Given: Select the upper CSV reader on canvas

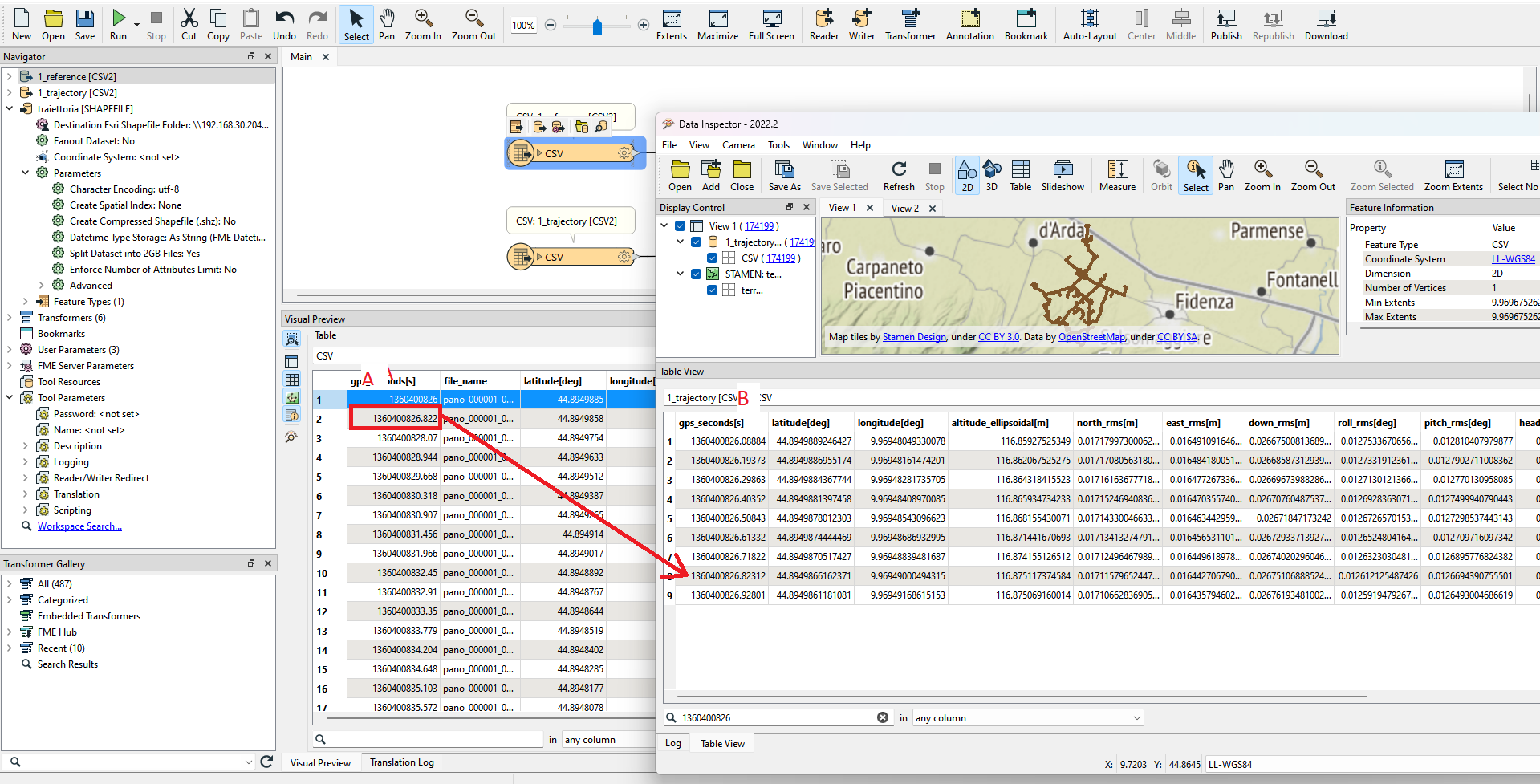Looking at the screenshot, I should 575,152.
